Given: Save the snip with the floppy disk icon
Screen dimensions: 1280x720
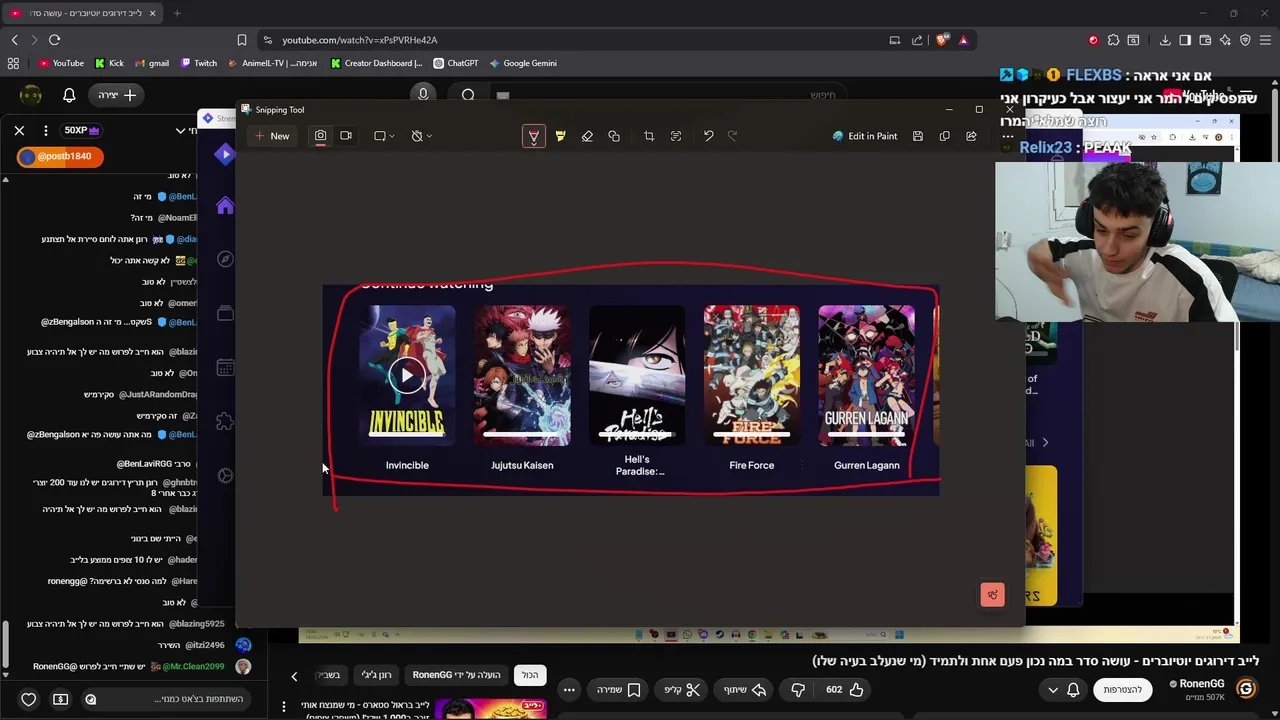Looking at the screenshot, I should pos(917,136).
